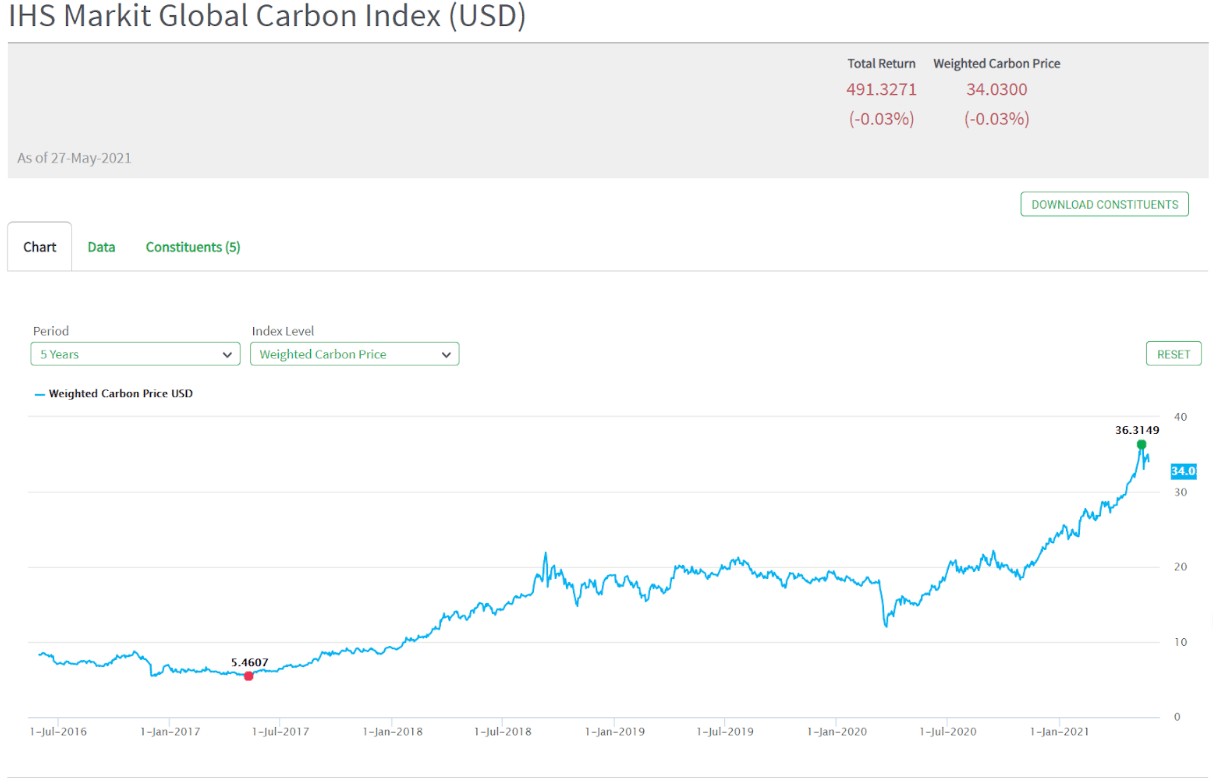
Task: Click the 1-Jan-2018 axis label
Action: click(x=392, y=731)
